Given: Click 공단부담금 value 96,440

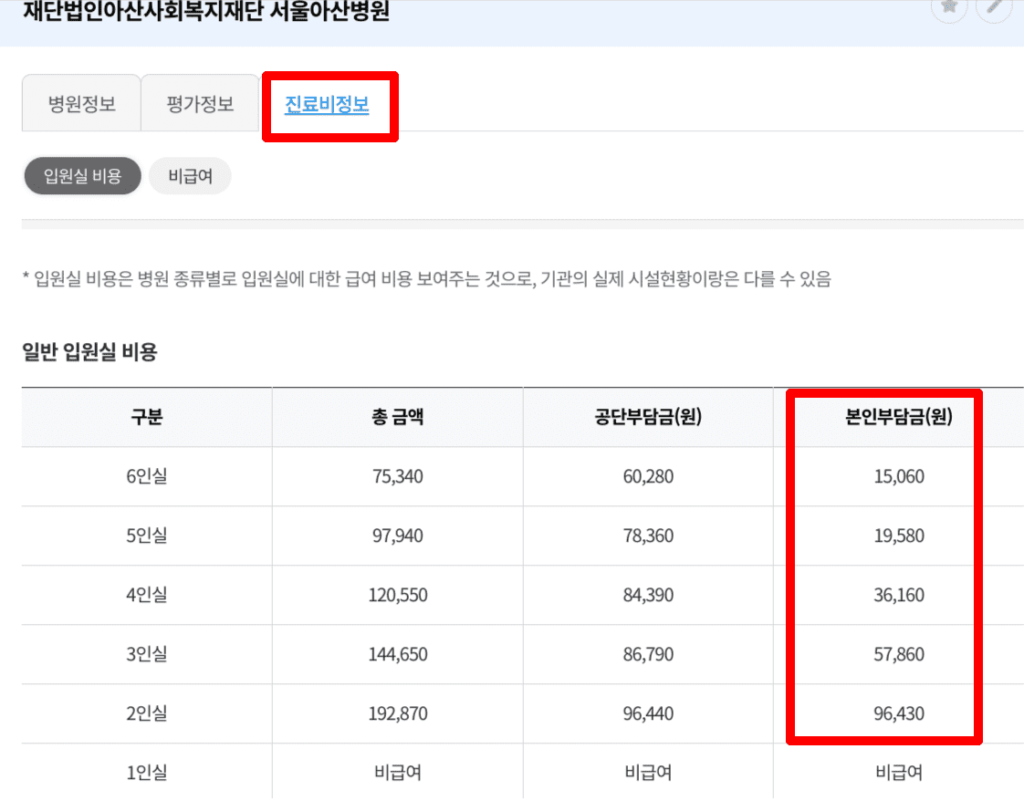Looking at the screenshot, I should coord(648,714).
